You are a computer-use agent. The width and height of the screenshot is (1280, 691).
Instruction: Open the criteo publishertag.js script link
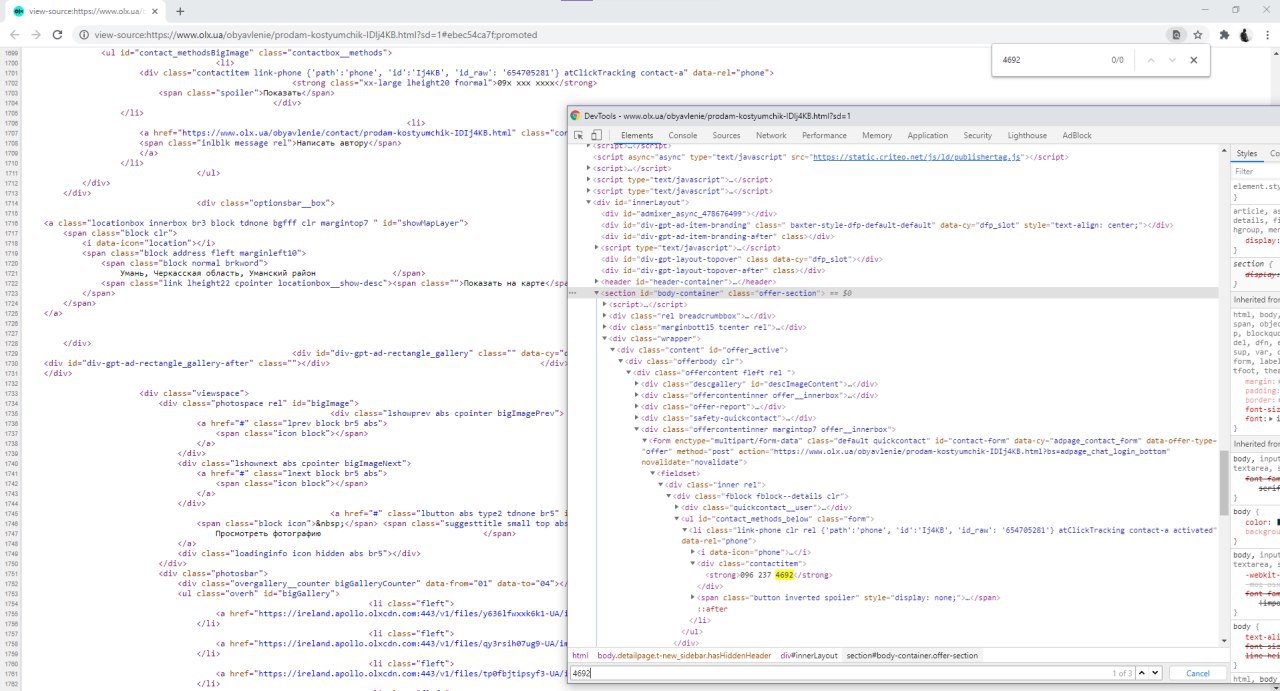[917, 157]
